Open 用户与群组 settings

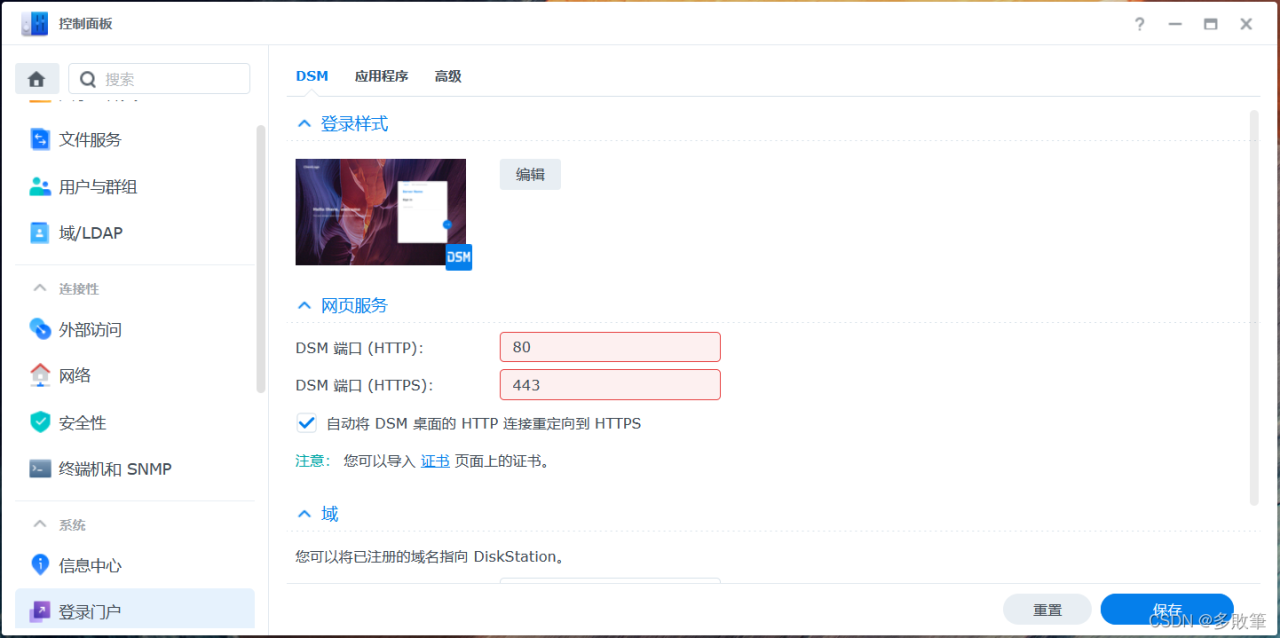click(x=135, y=186)
